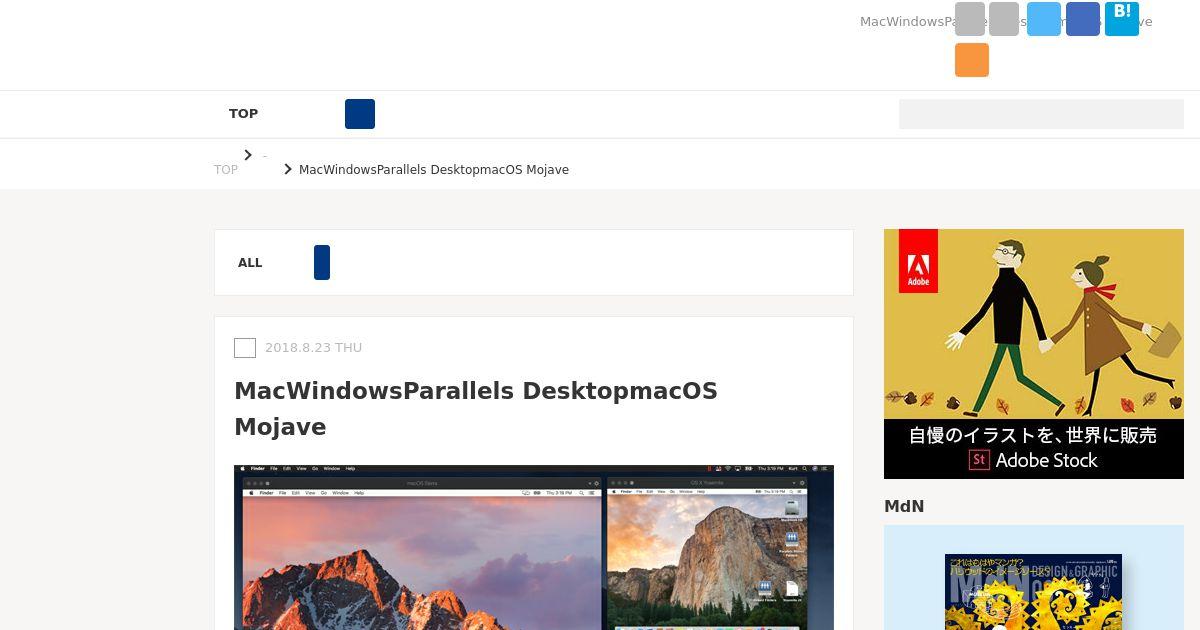This screenshot has height=630, width=1200.
Task: Click the gray button directly above the orange button
Action: (970, 19)
